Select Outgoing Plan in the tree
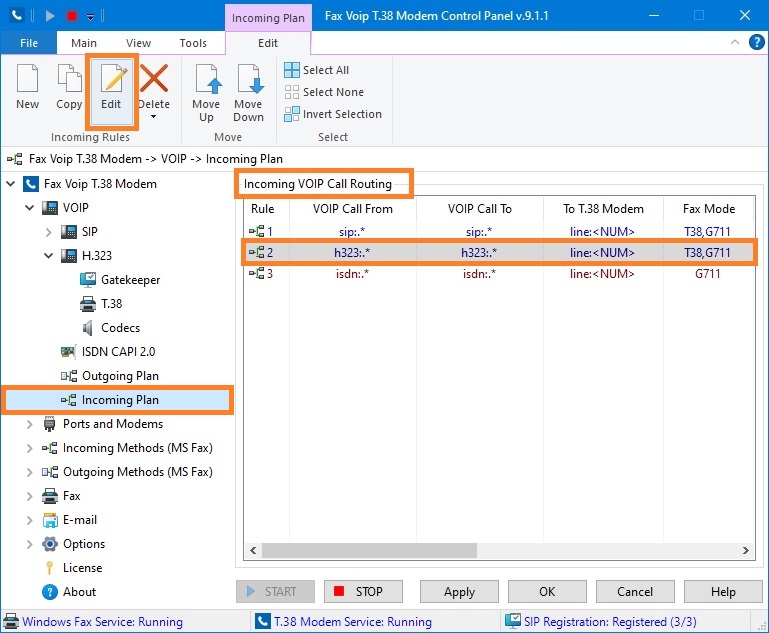The width and height of the screenshot is (769, 633). (120, 376)
